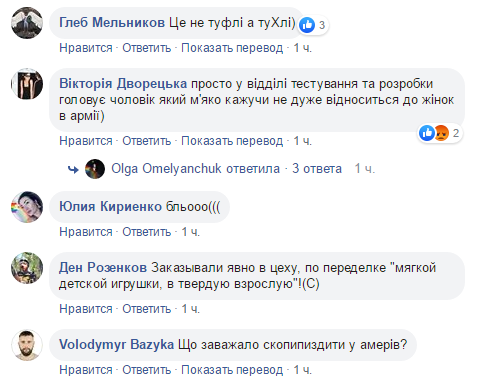The width and height of the screenshot is (481, 384).
Task: Click the reply arrow icon beside Olga Omelyanchuk
Action: [x=73, y=170]
